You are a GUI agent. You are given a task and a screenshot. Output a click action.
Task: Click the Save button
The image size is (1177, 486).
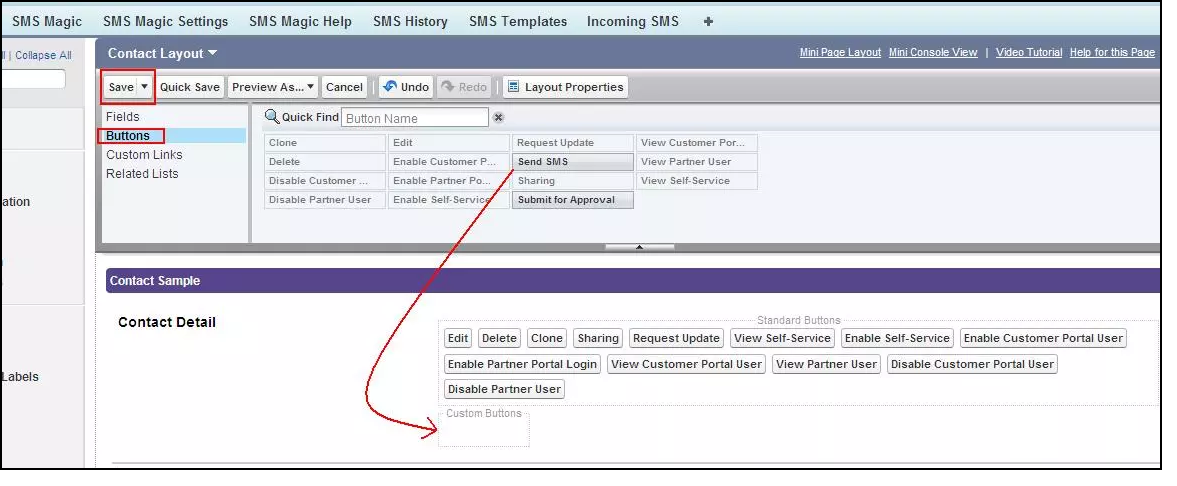coord(121,87)
